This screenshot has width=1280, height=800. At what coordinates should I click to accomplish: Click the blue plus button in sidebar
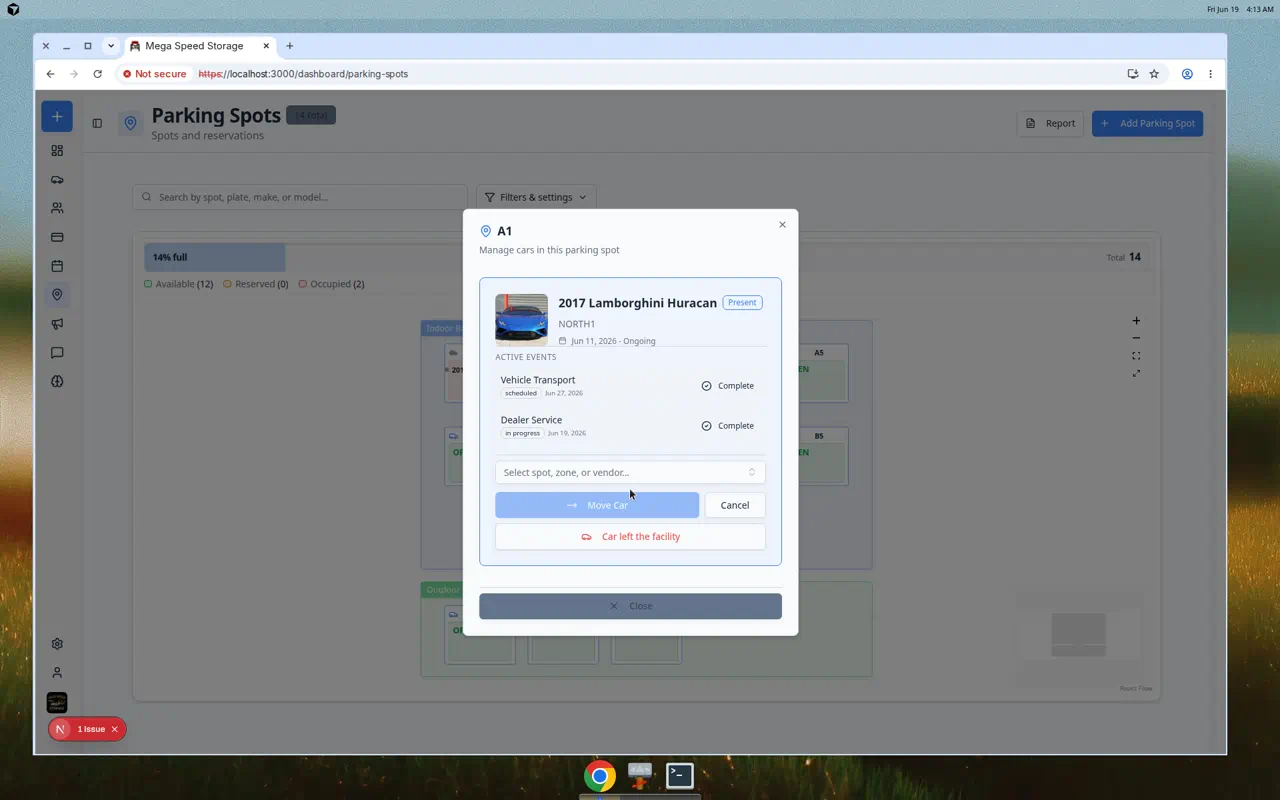[57, 116]
